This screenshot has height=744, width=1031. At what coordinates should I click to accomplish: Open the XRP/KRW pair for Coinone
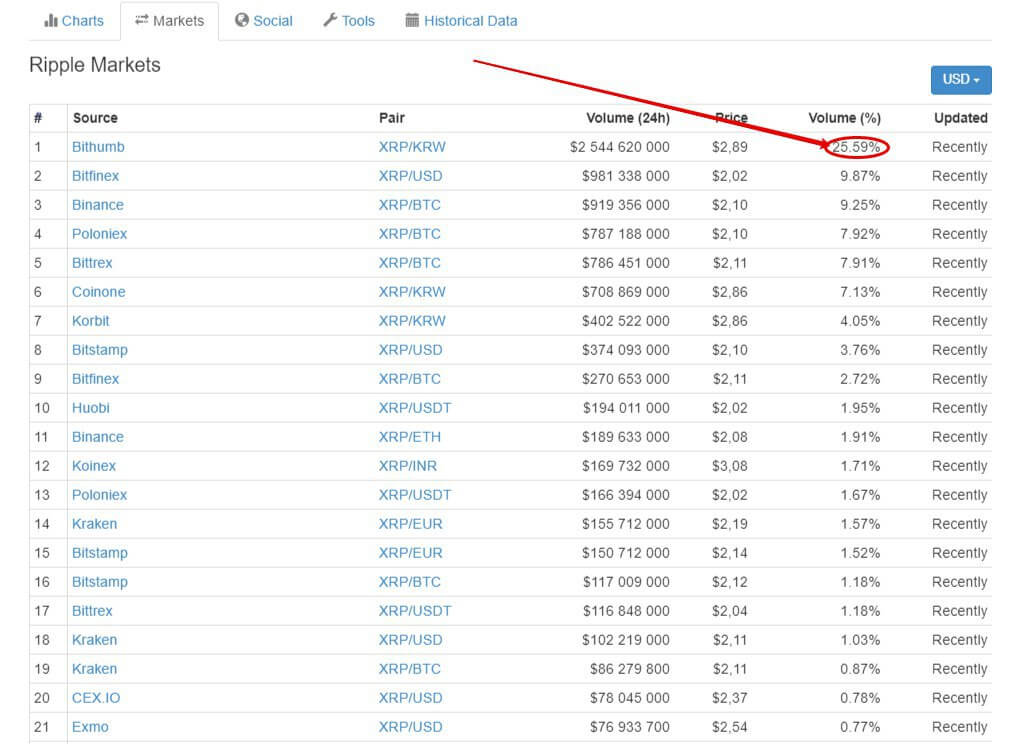[x=412, y=292]
